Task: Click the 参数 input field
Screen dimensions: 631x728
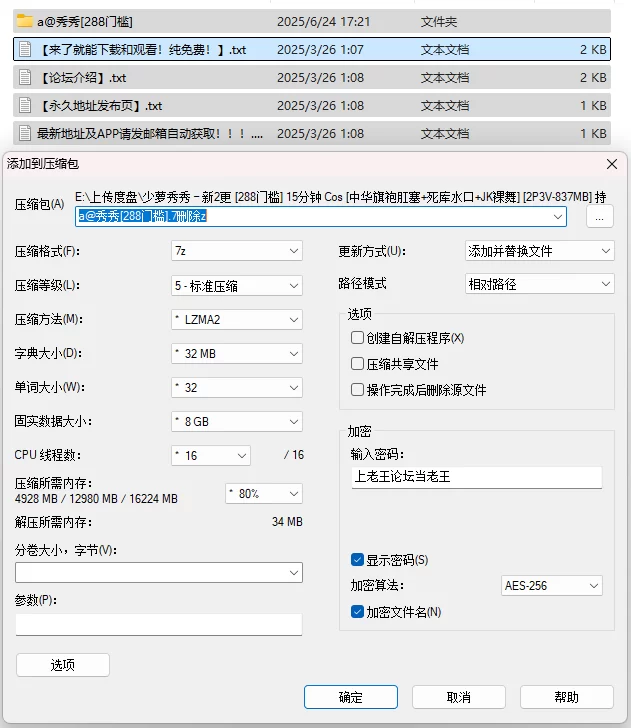Action: [x=159, y=624]
